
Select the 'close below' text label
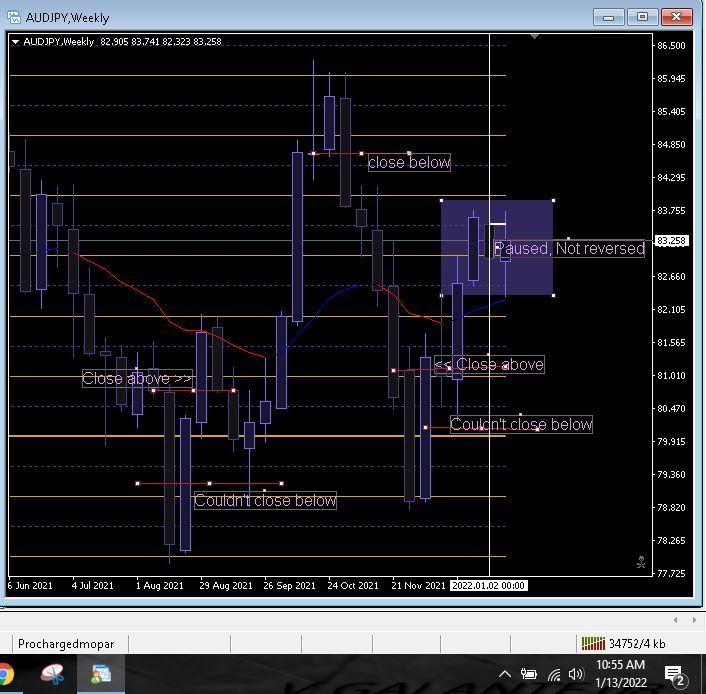(x=409, y=163)
